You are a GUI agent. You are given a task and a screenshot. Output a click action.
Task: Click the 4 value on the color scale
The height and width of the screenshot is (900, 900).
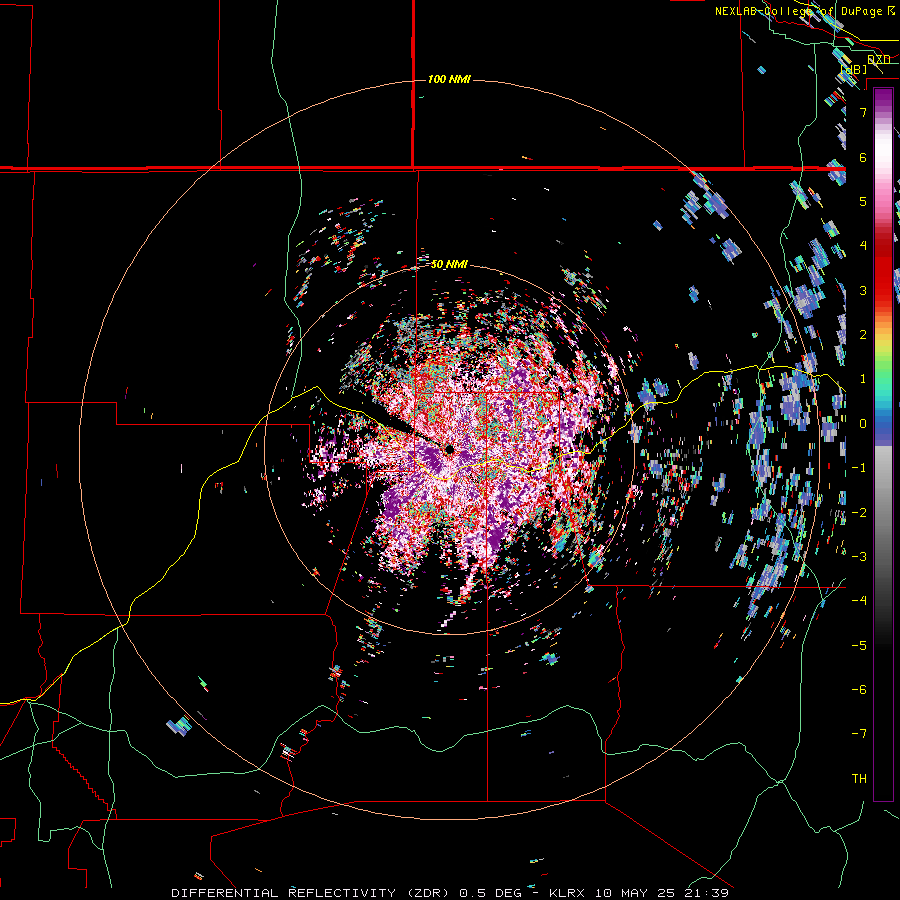click(863, 246)
